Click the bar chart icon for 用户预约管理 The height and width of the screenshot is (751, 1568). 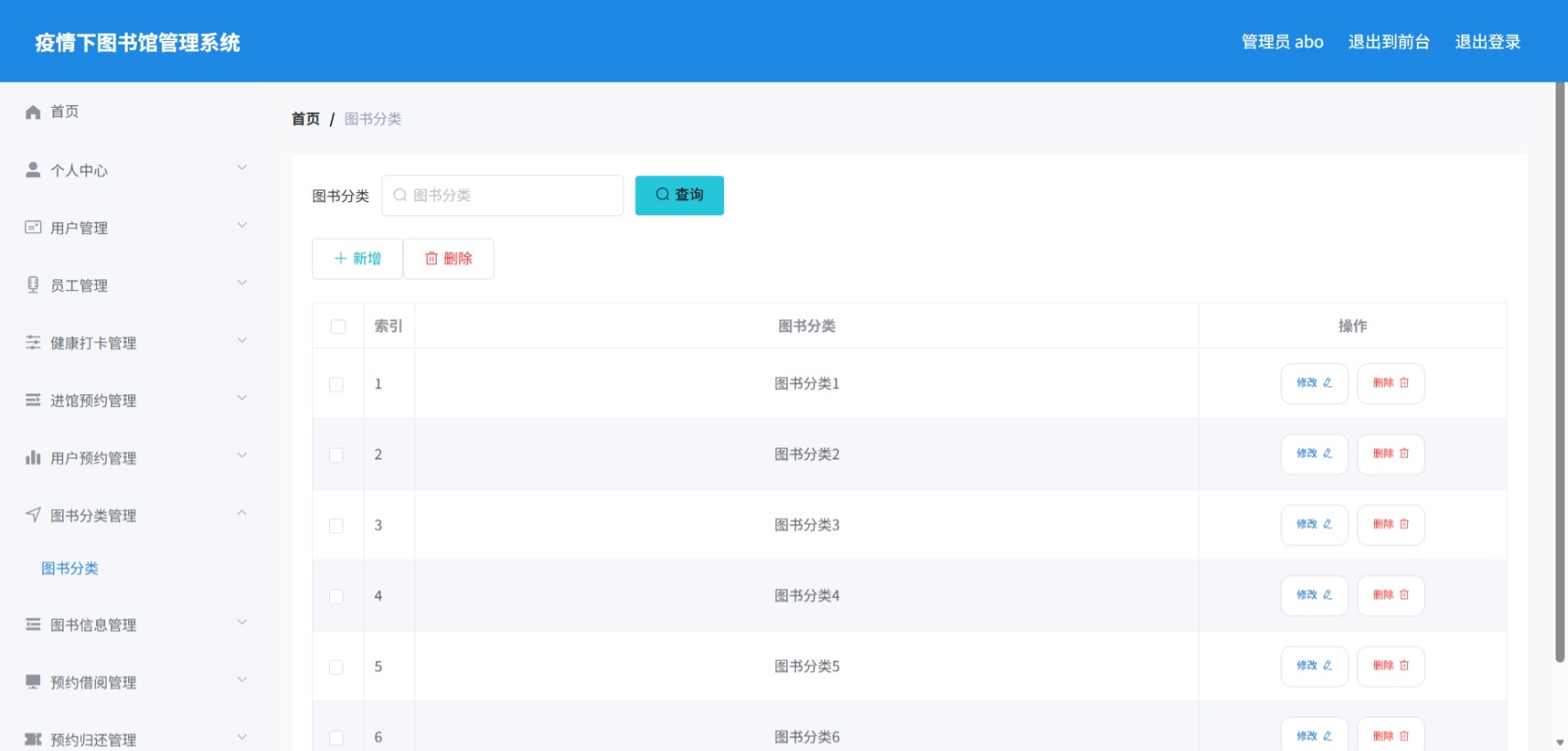click(33, 457)
